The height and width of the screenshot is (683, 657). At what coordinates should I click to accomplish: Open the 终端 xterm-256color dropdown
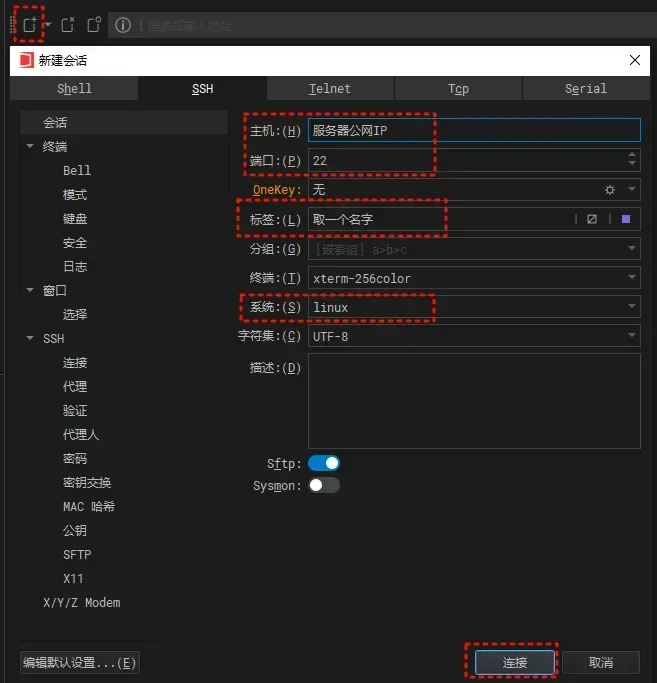tap(632, 278)
